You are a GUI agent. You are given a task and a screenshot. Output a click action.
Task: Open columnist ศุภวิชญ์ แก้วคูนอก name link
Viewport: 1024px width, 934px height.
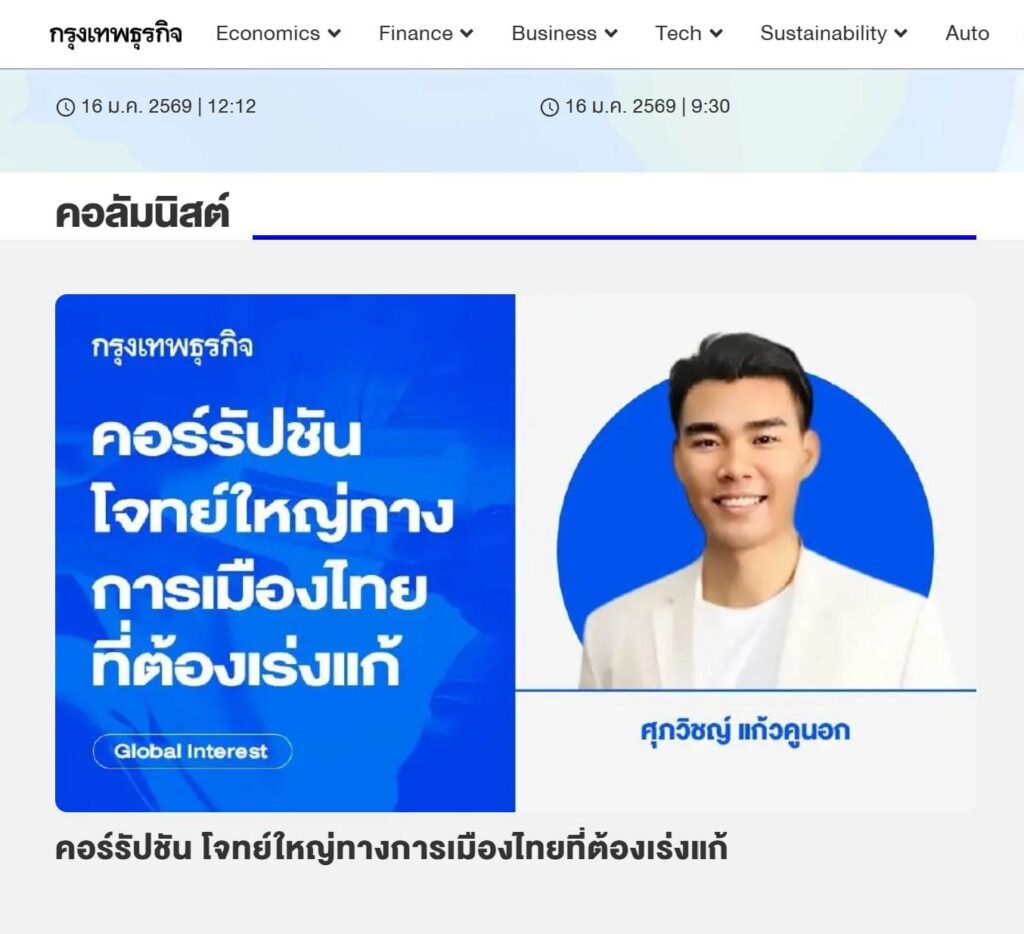point(745,730)
